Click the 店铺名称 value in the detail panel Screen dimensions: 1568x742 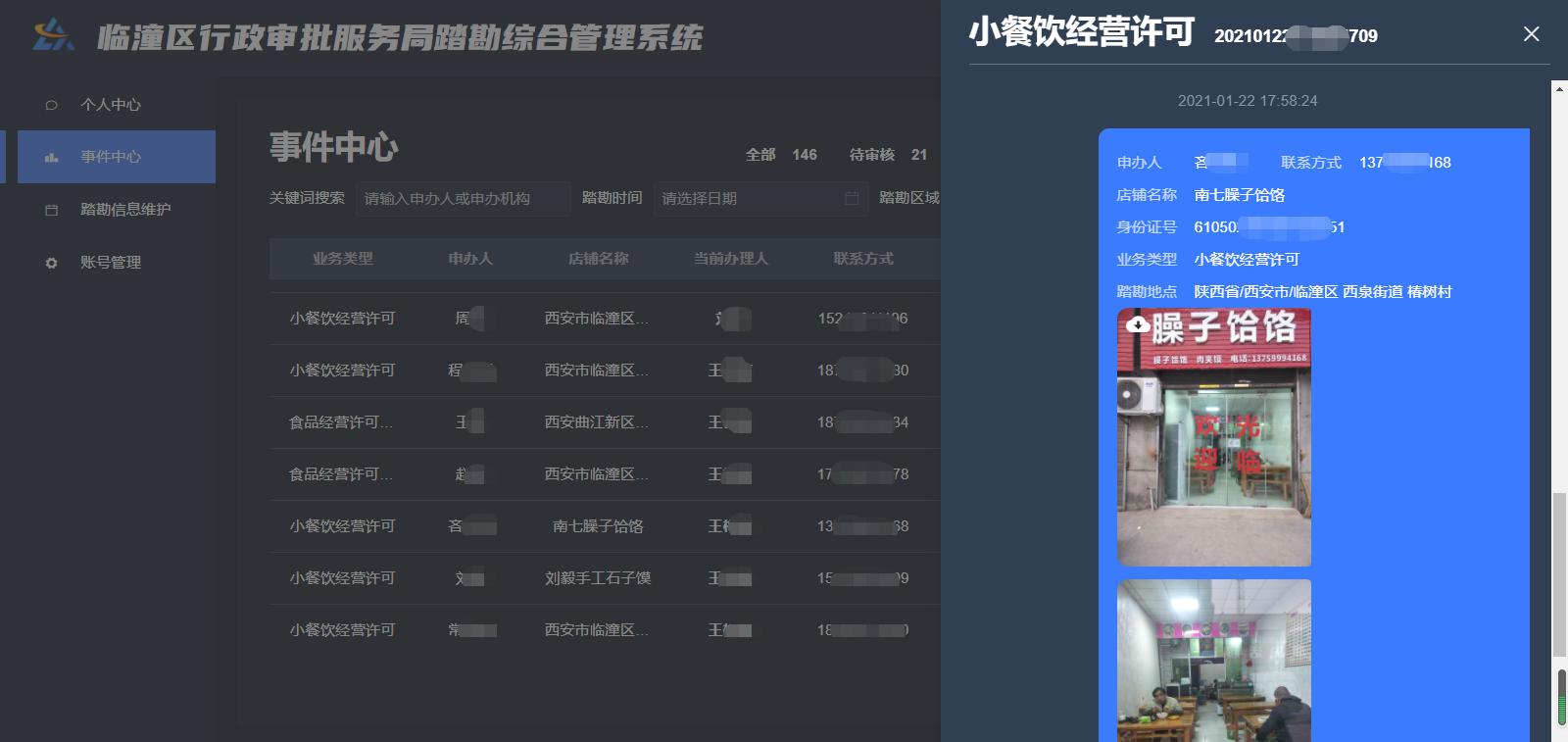pyautogui.click(x=1240, y=195)
